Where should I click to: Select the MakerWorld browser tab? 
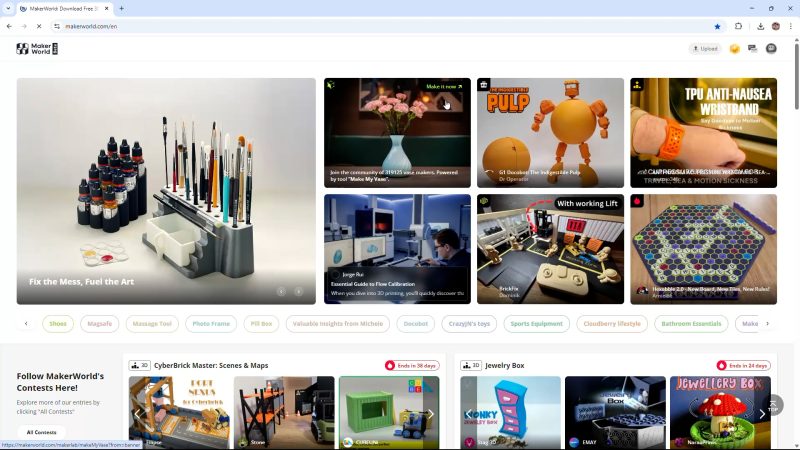[x=64, y=9]
